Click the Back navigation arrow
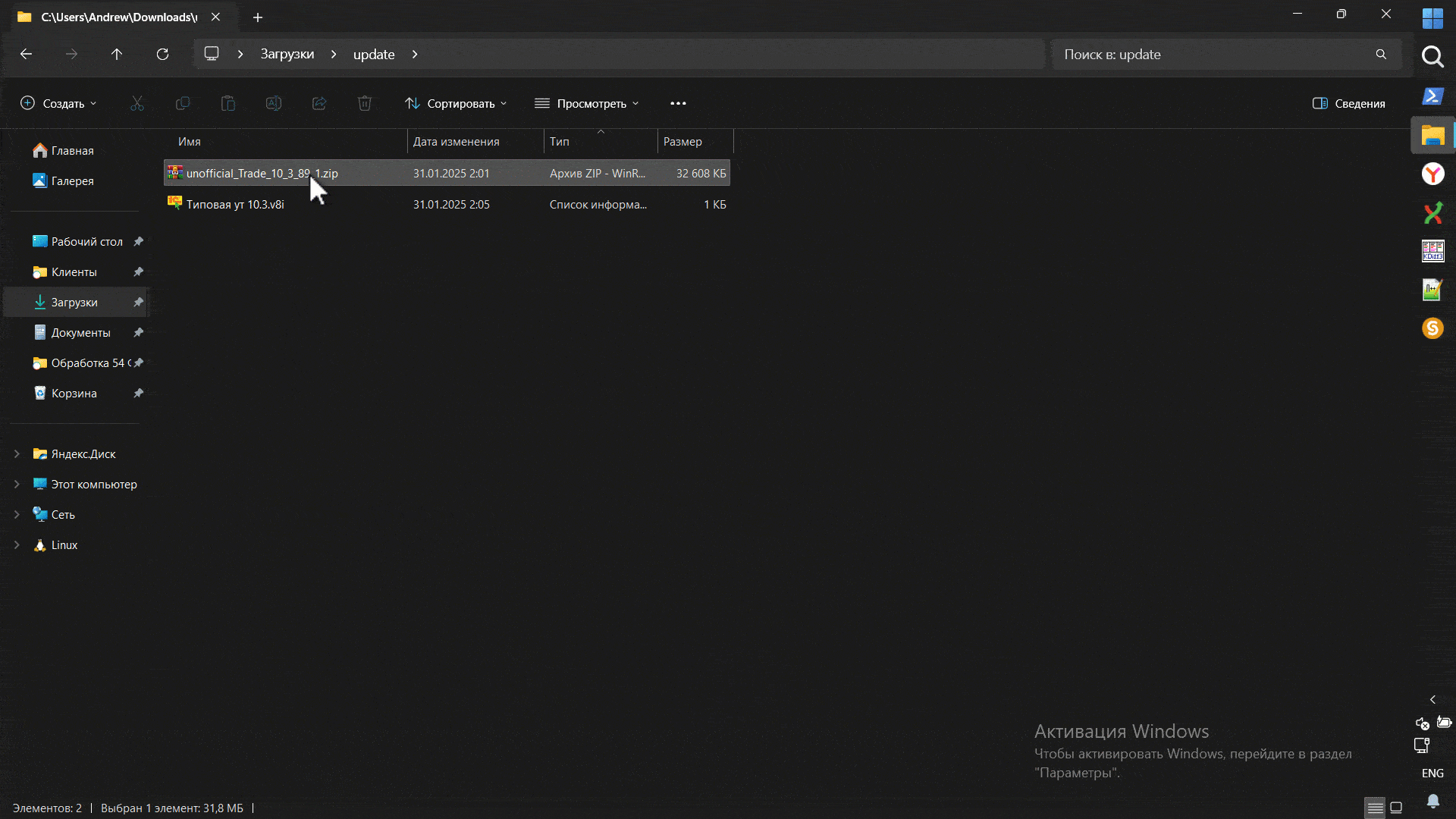Image resolution: width=1456 pixels, height=819 pixels. click(27, 55)
